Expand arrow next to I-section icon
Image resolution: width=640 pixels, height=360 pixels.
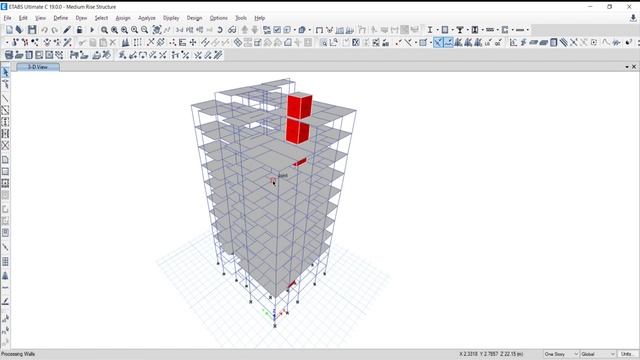tap(437, 30)
